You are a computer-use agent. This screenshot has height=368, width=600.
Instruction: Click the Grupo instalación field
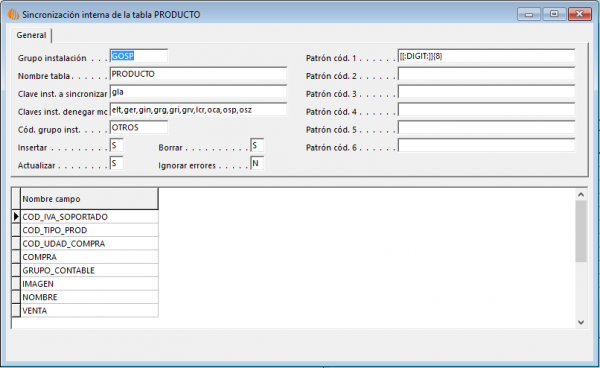point(139,56)
